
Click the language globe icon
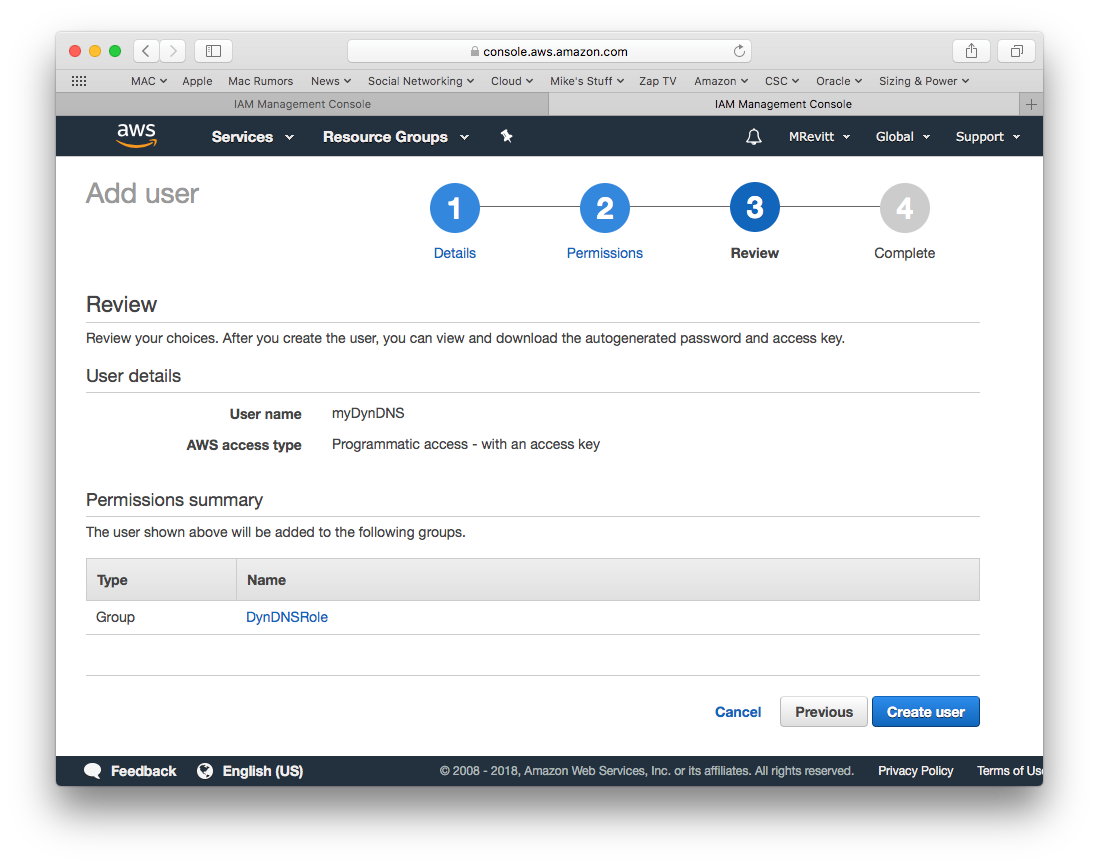tap(205, 771)
